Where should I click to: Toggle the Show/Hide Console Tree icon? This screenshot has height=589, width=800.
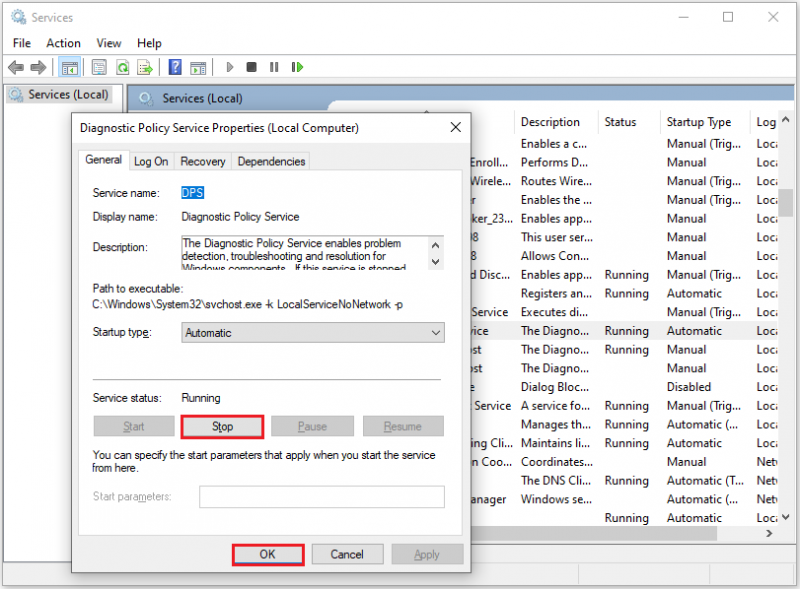pos(69,67)
